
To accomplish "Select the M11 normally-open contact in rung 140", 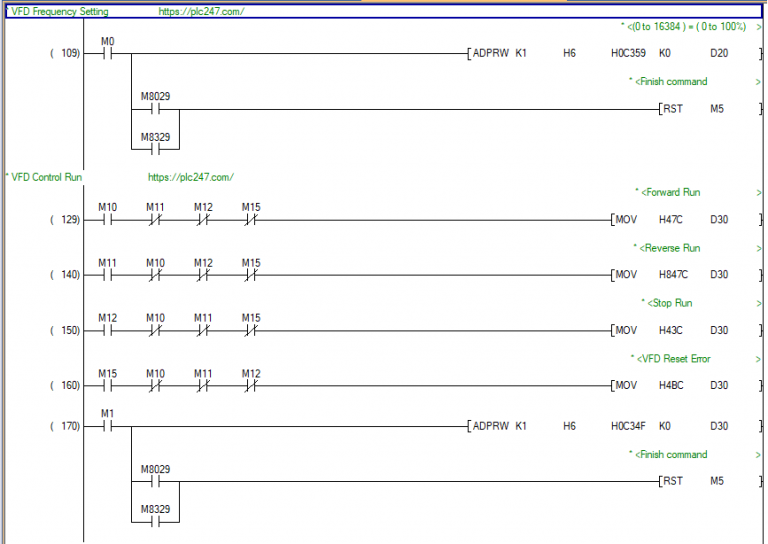I will (x=107, y=276).
